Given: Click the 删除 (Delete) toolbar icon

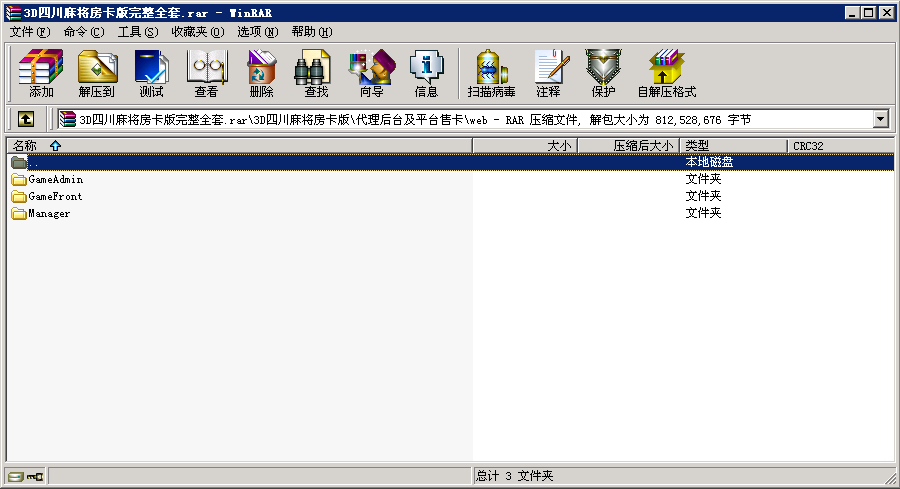Looking at the screenshot, I should 261,73.
